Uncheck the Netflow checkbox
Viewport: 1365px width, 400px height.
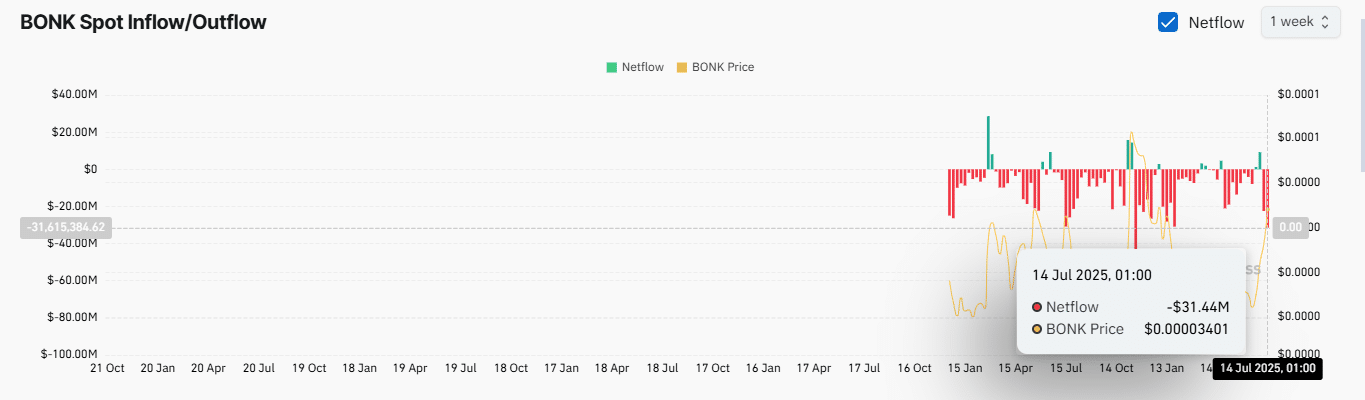click(x=1167, y=22)
